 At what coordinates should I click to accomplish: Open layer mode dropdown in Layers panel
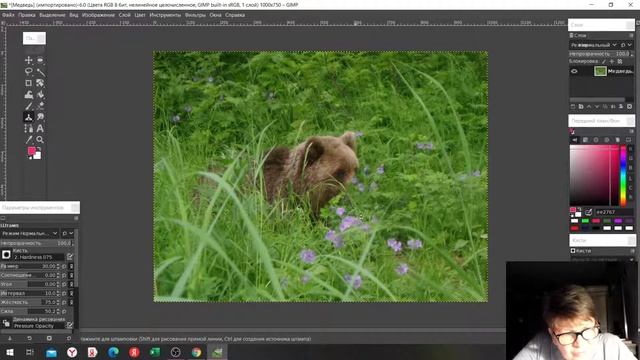pos(594,44)
